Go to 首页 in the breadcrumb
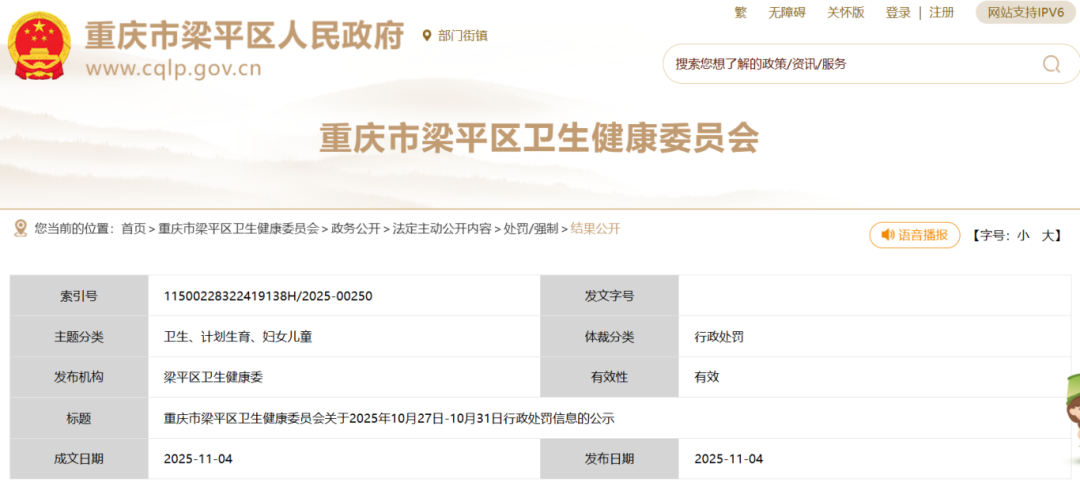Image resolution: width=1080 pixels, height=487 pixels. [133, 228]
